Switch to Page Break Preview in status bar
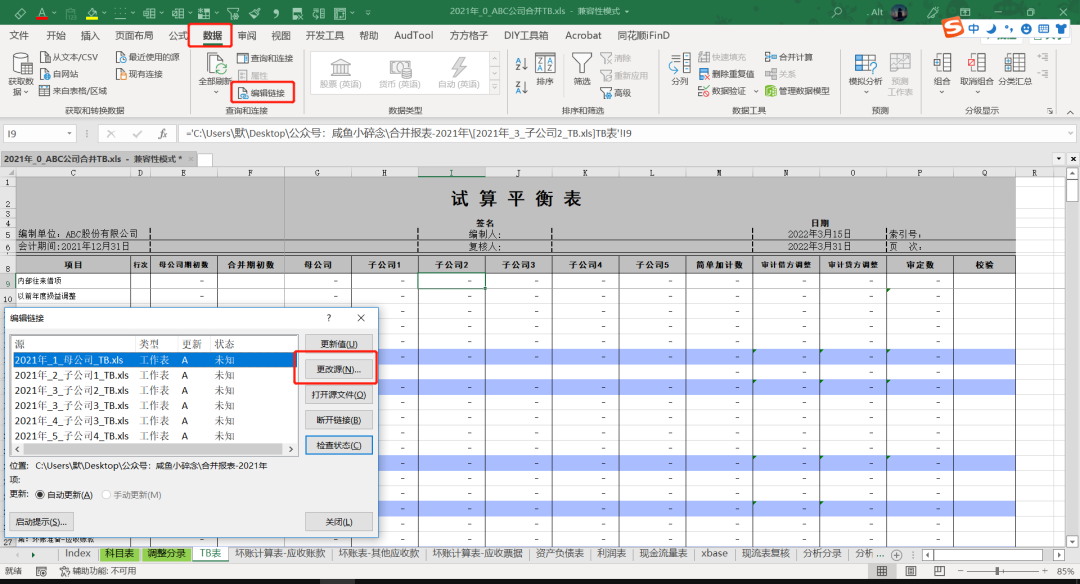The image size is (1080, 584). pyautogui.click(x=939, y=572)
